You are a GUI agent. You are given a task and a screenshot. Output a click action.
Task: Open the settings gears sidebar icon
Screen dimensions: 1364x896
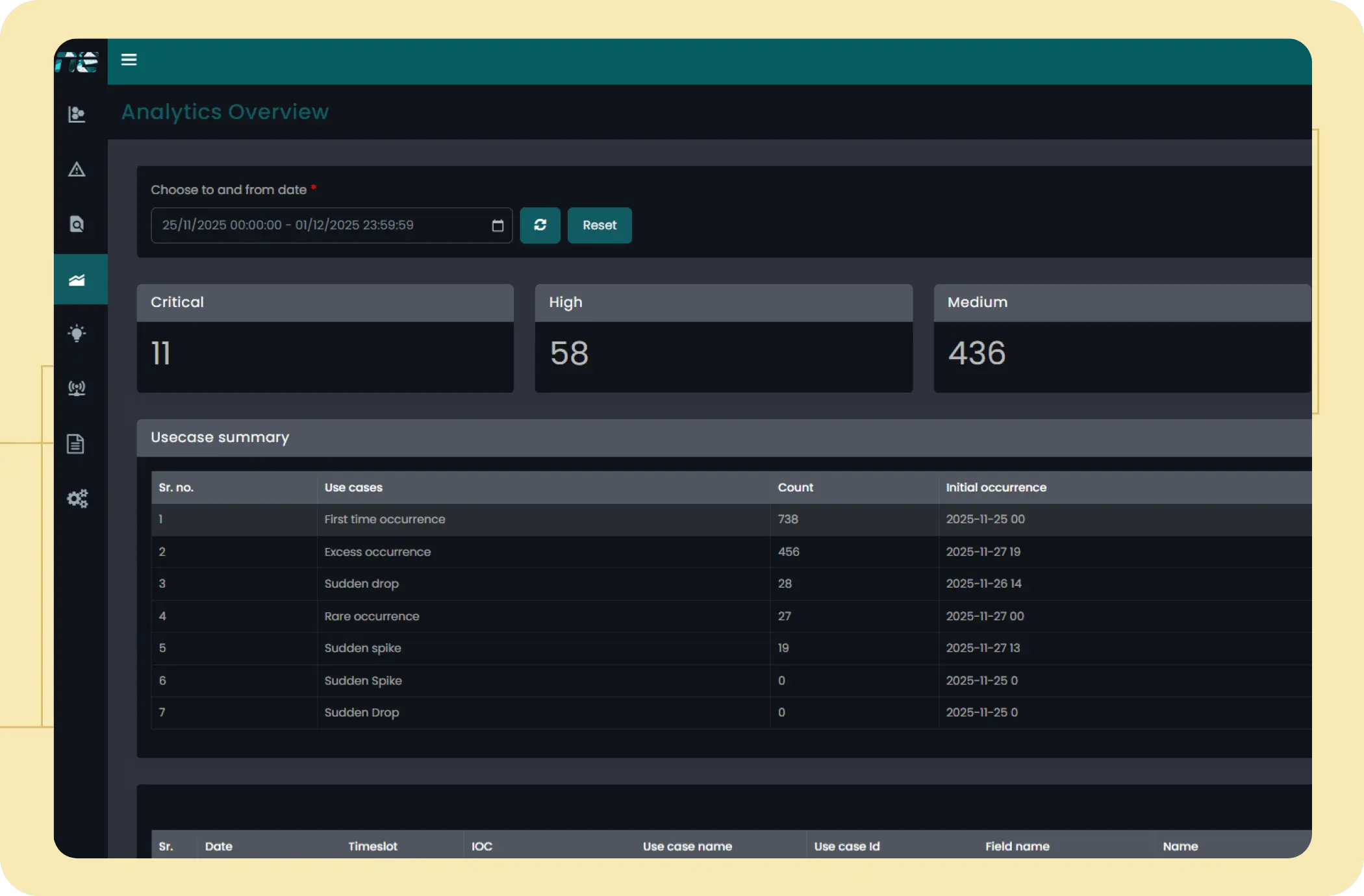77,499
